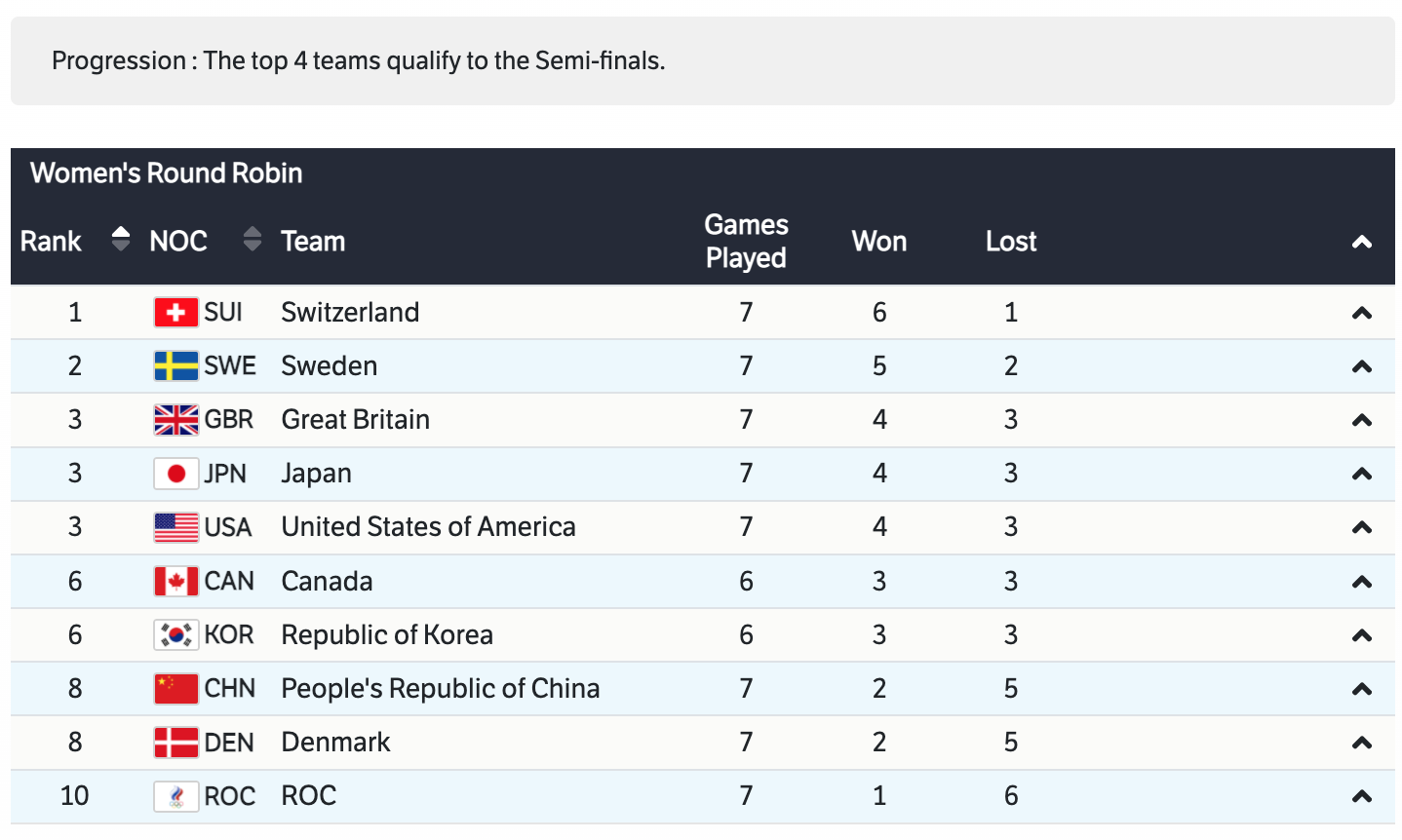Click the Sweden flag icon
Viewport: 1402px width, 840px height.
coord(175,366)
